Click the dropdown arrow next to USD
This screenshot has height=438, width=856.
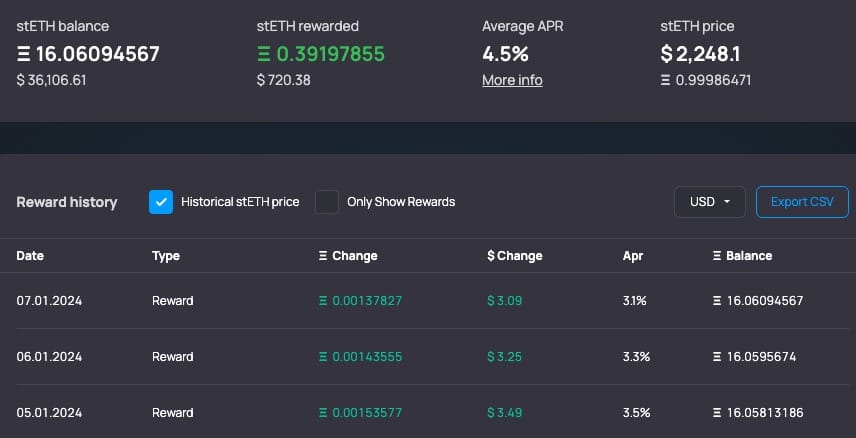[x=727, y=202]
